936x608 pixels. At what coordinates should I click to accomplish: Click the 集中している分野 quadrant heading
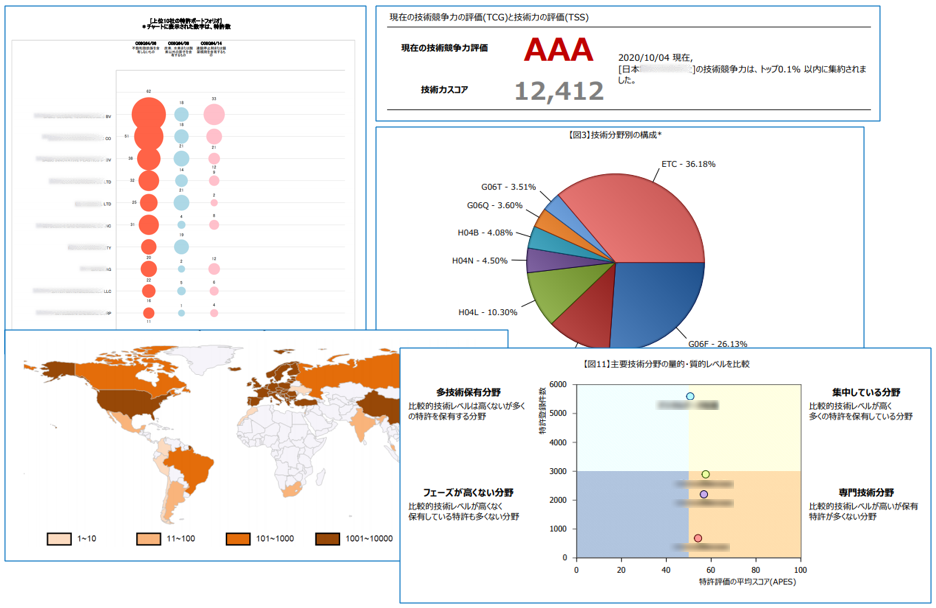coord(866,392)
